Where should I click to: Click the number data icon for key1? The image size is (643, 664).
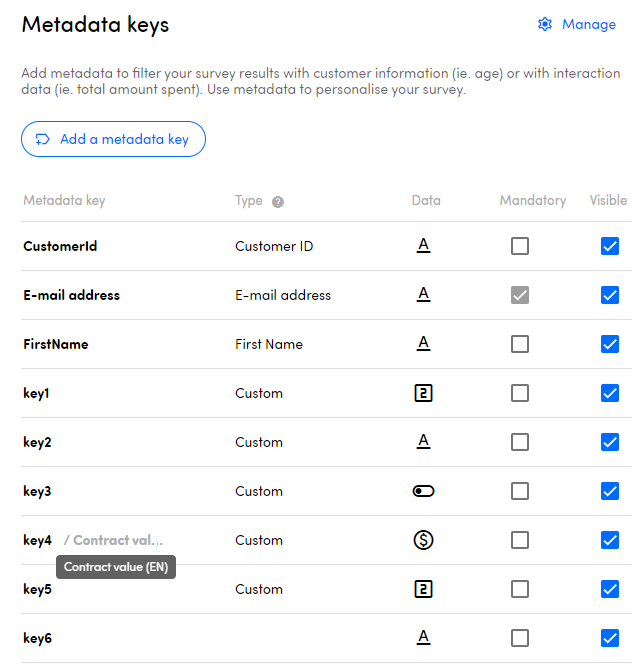click(x=423, y=393)
